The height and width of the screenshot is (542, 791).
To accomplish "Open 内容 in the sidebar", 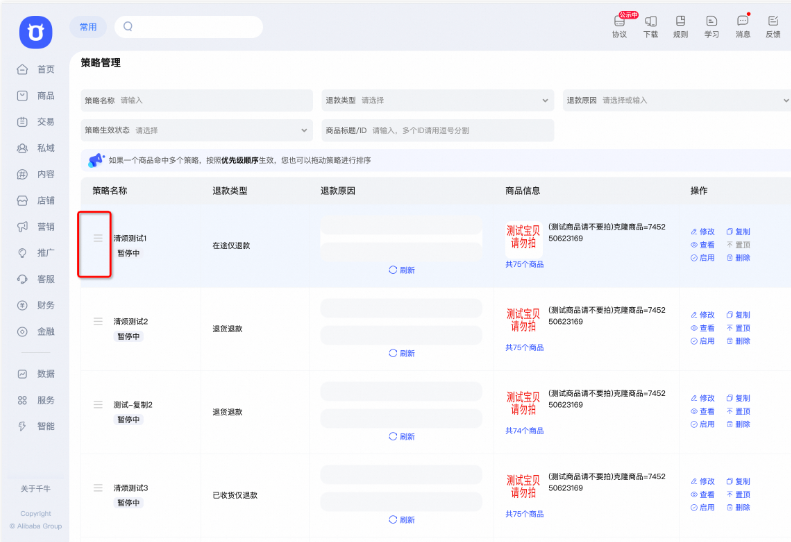I will tap(35, 174).
